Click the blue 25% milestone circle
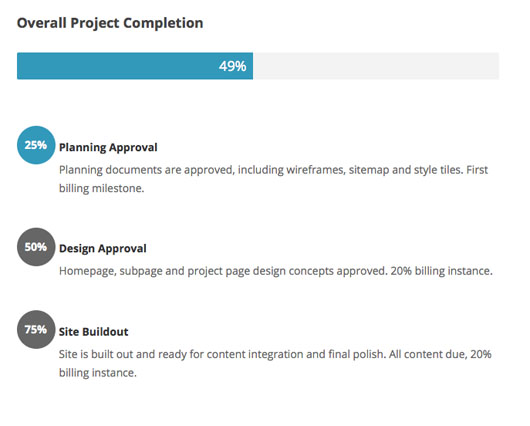Image resolution: width=530 pixels, height=426 pixels. coord(36,145)
